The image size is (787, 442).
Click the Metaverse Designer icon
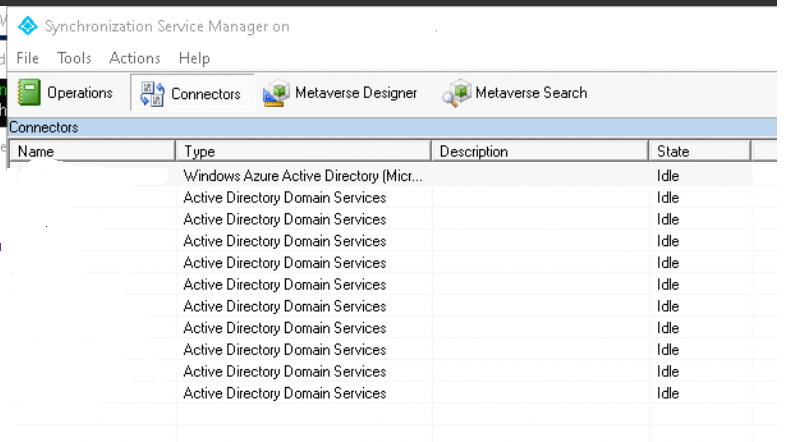point(277,93)
